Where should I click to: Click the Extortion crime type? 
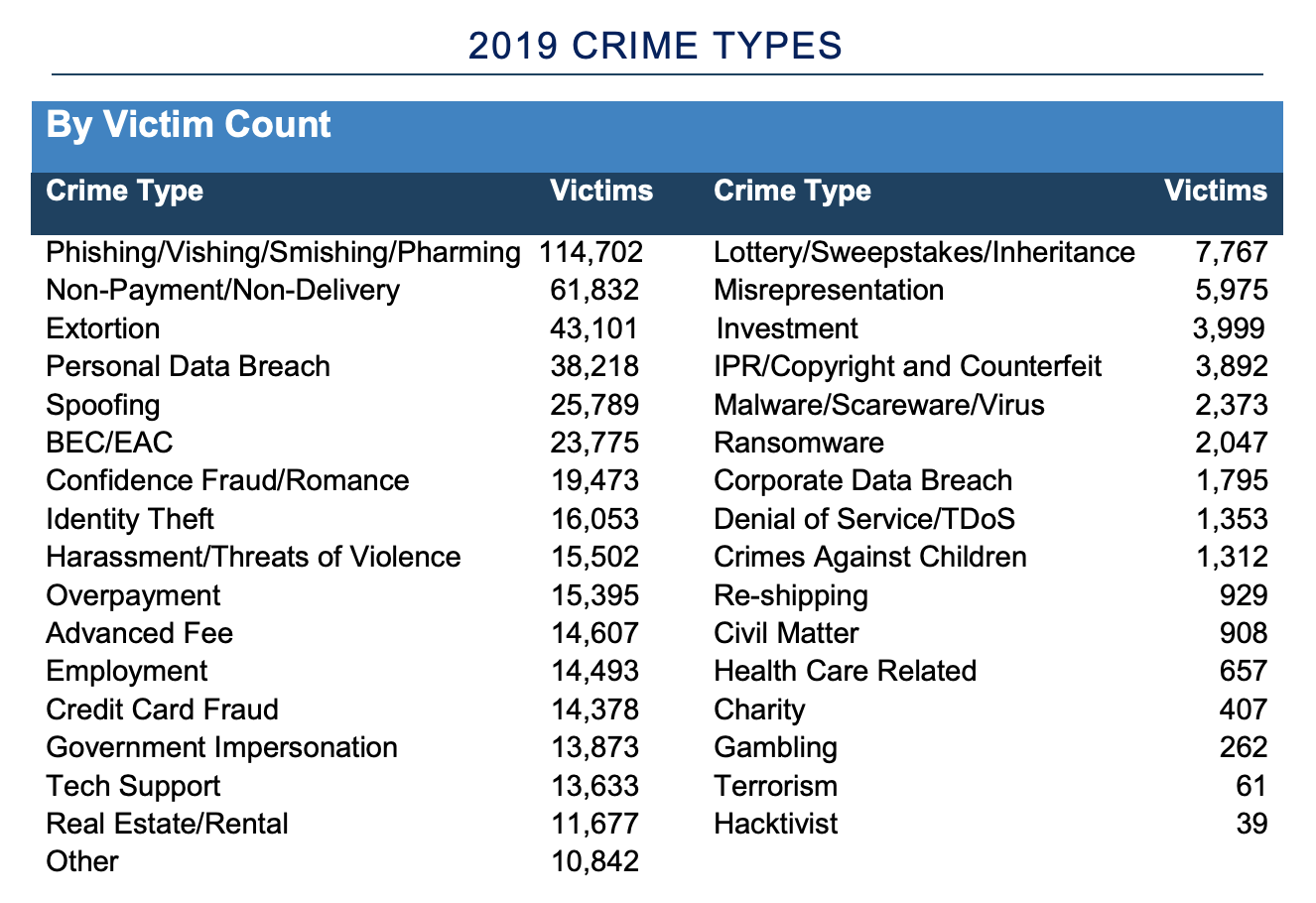pyautogui.click(x=102, y=328)
